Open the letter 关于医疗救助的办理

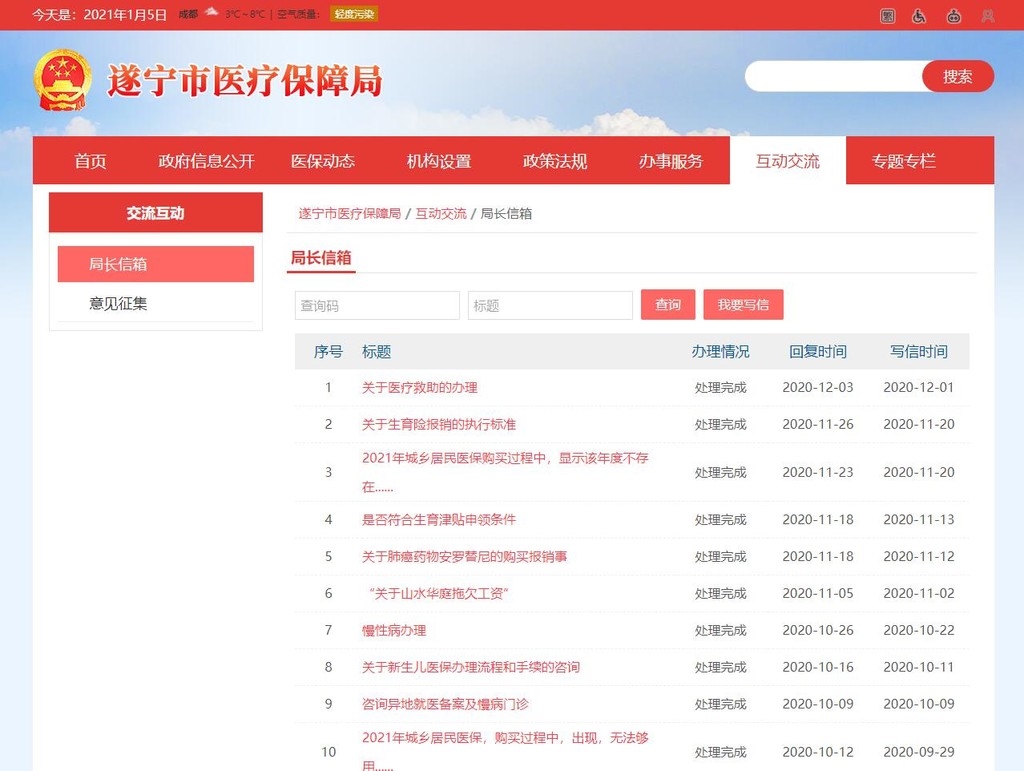[419, 387]
